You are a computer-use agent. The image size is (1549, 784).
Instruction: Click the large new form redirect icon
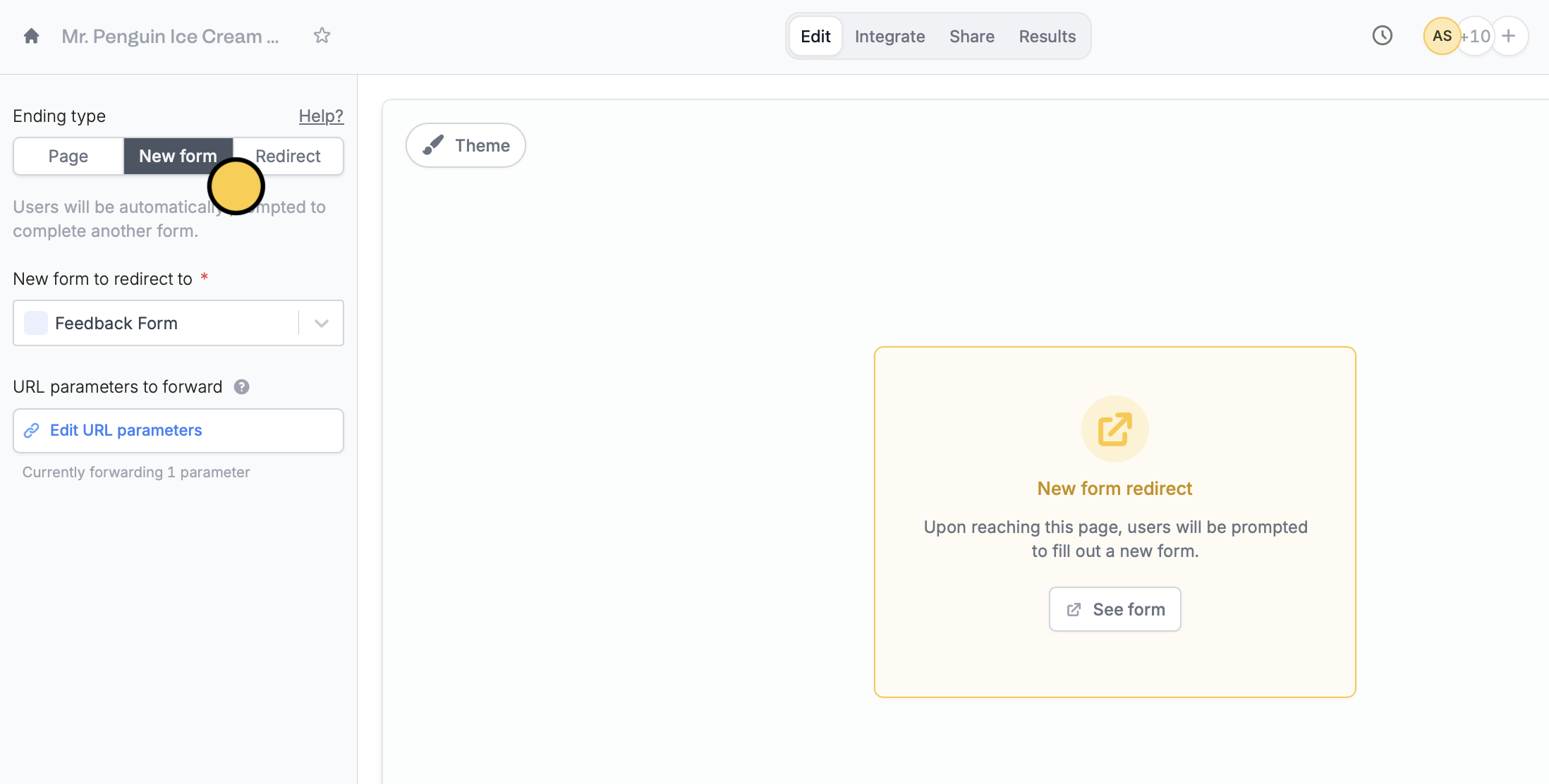[x=1114, y=429]
